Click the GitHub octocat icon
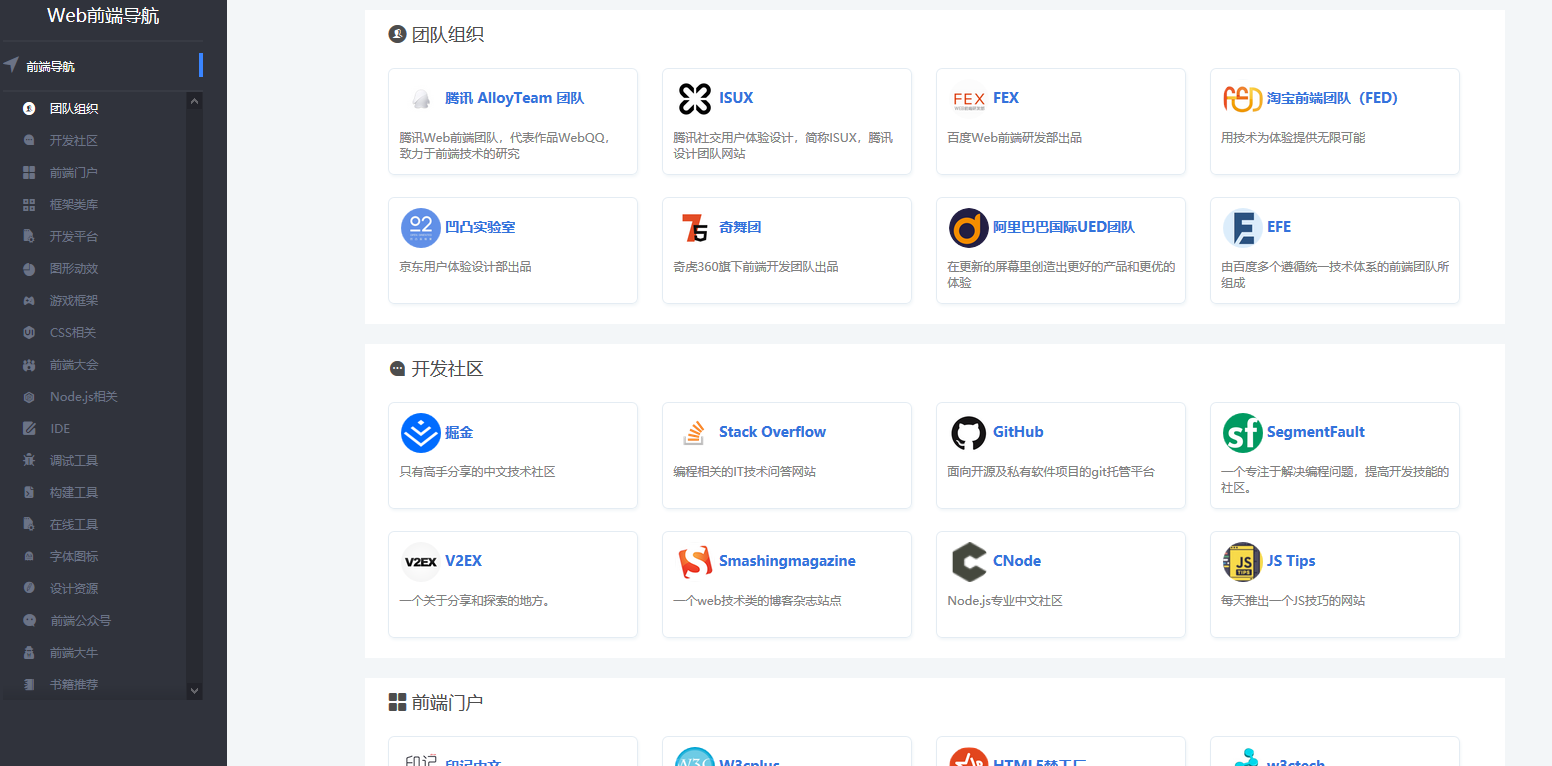The image size is (1552, 766). [969, 433]
